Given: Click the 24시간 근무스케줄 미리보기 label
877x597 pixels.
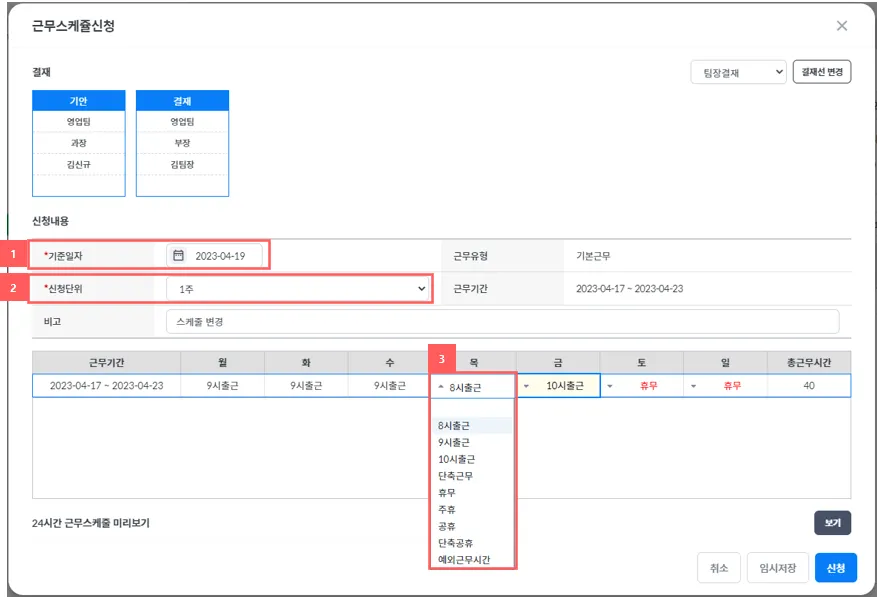Looking at the screenshot, I should coord(91,523).
